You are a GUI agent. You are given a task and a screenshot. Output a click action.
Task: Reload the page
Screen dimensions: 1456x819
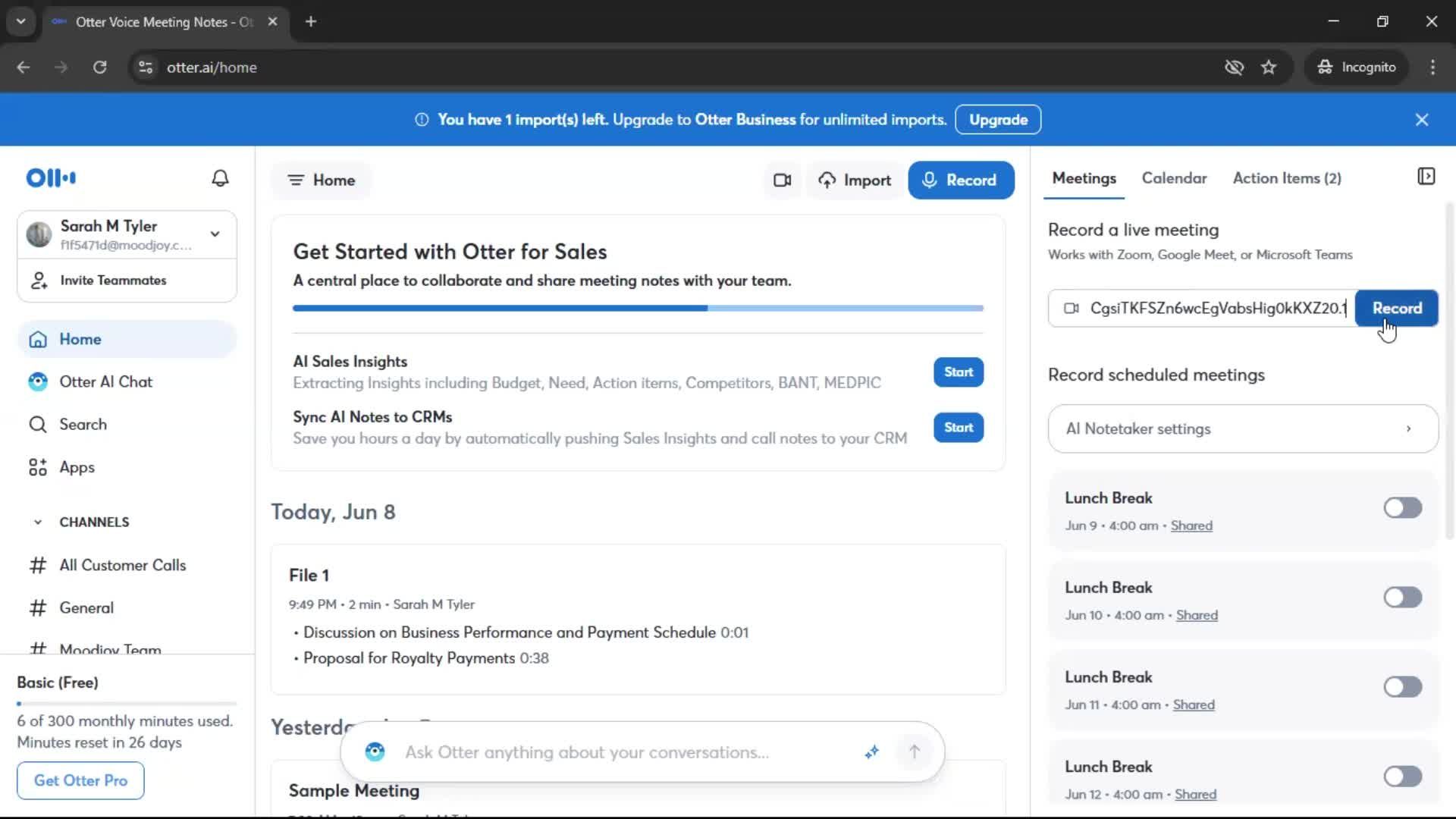tap(99, 67)
